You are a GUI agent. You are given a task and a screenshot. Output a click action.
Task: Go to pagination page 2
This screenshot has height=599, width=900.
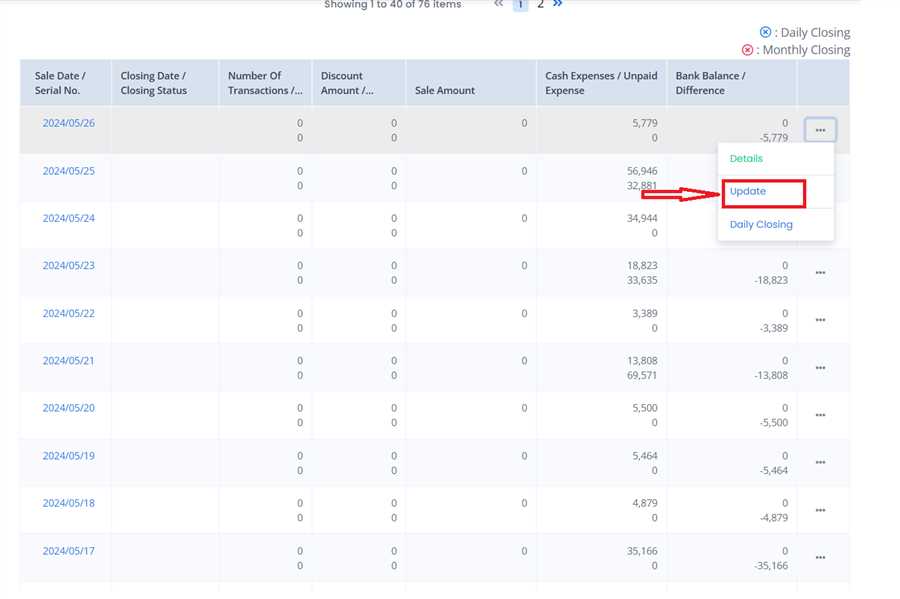pyautogui.click(x=540, y=4)
